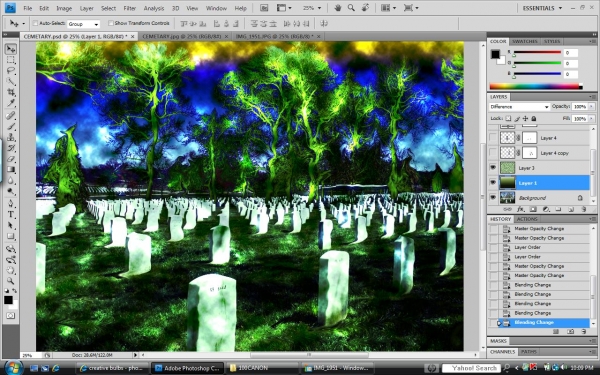Select the 3D Rotate tool
This screenshot has height=375, width=600.
coord(11,249)
